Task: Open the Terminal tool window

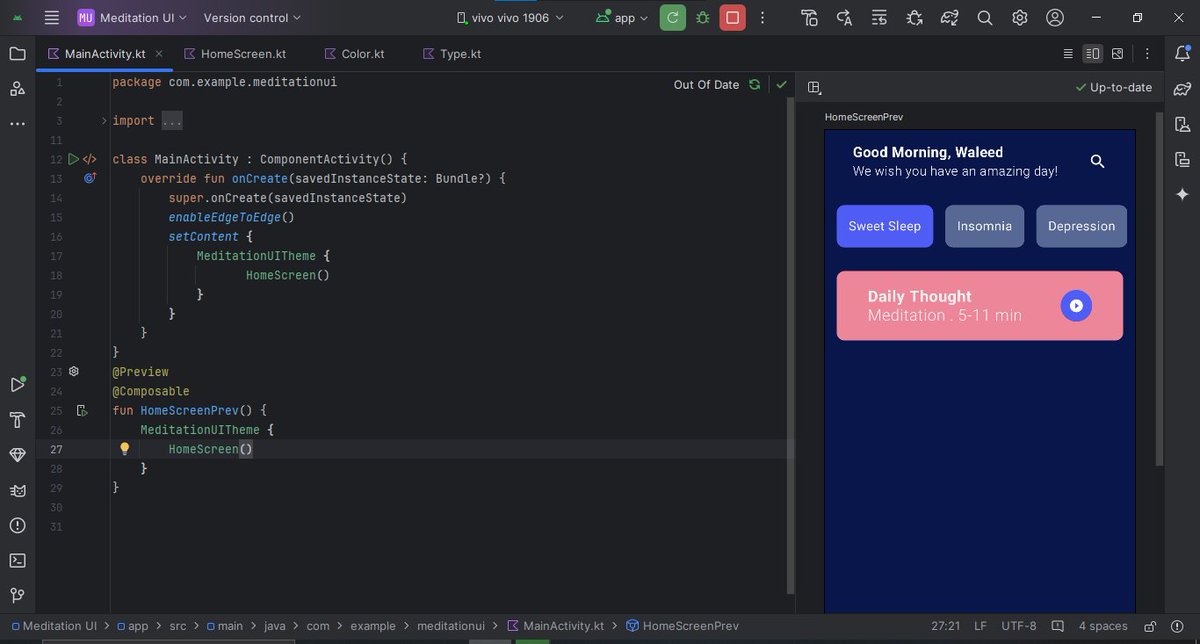Action: 17,560
